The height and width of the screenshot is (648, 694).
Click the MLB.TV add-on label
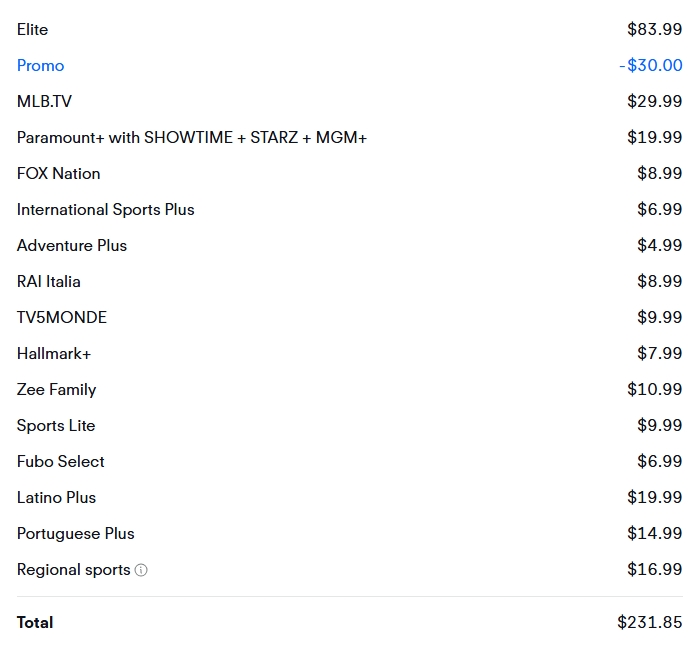44,102
